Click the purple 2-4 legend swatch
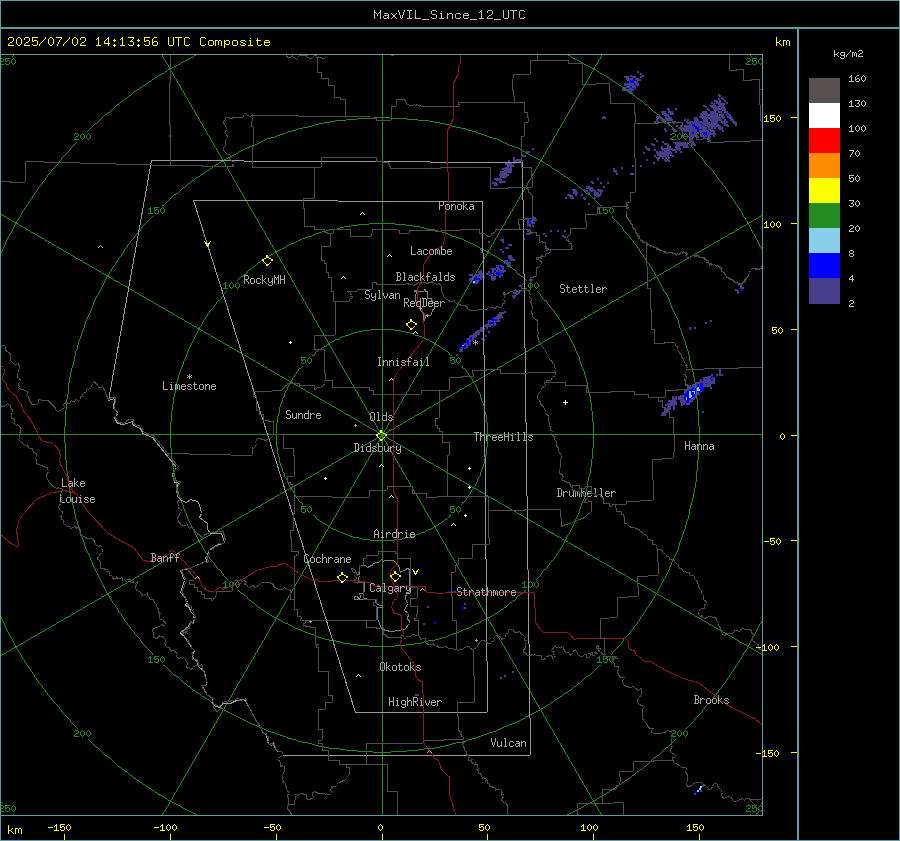This screenshot has width=900, height=841. click(x=824, y=291)
